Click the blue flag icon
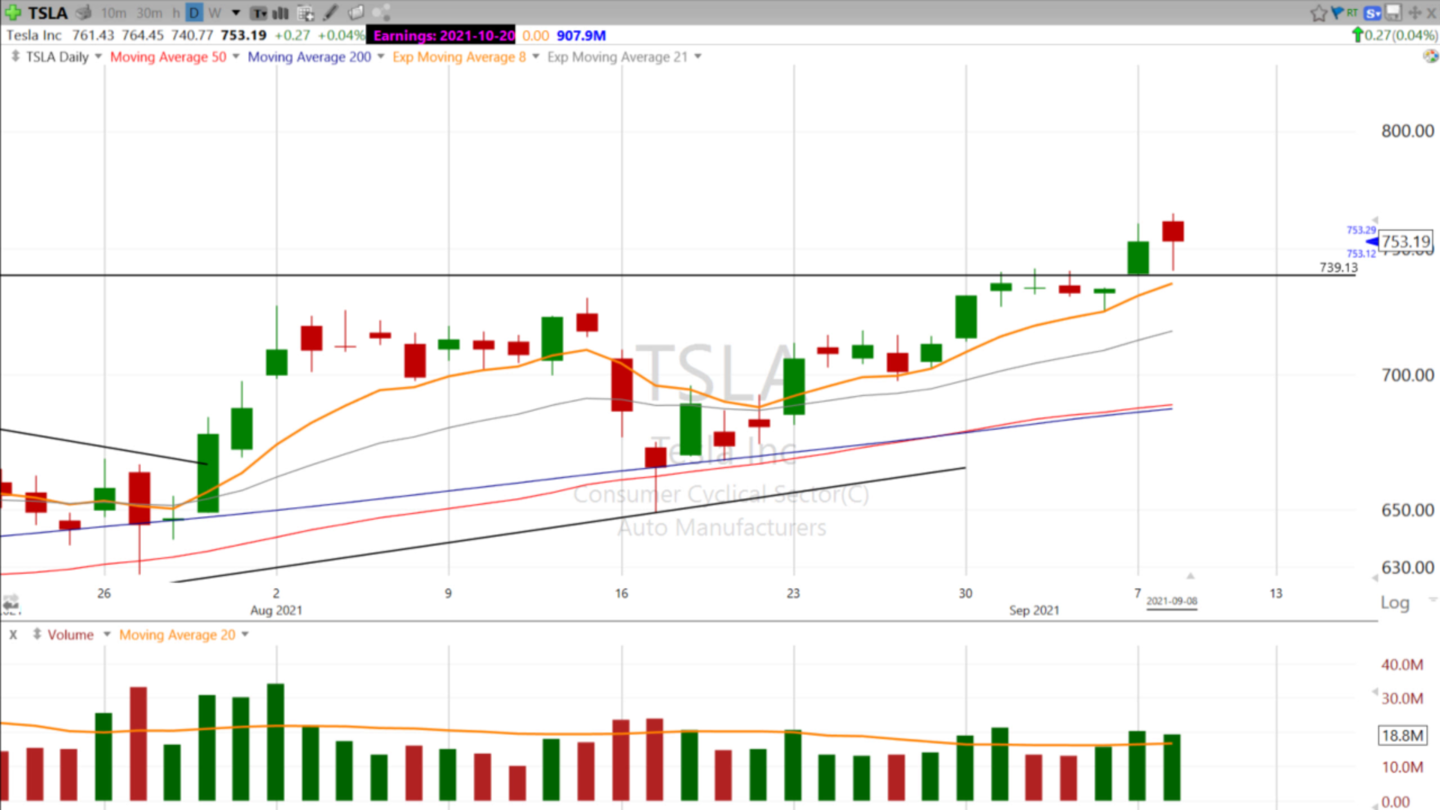Image resolution: width=1440 pixels, height=810 pixels. [x=1336, y=13]
